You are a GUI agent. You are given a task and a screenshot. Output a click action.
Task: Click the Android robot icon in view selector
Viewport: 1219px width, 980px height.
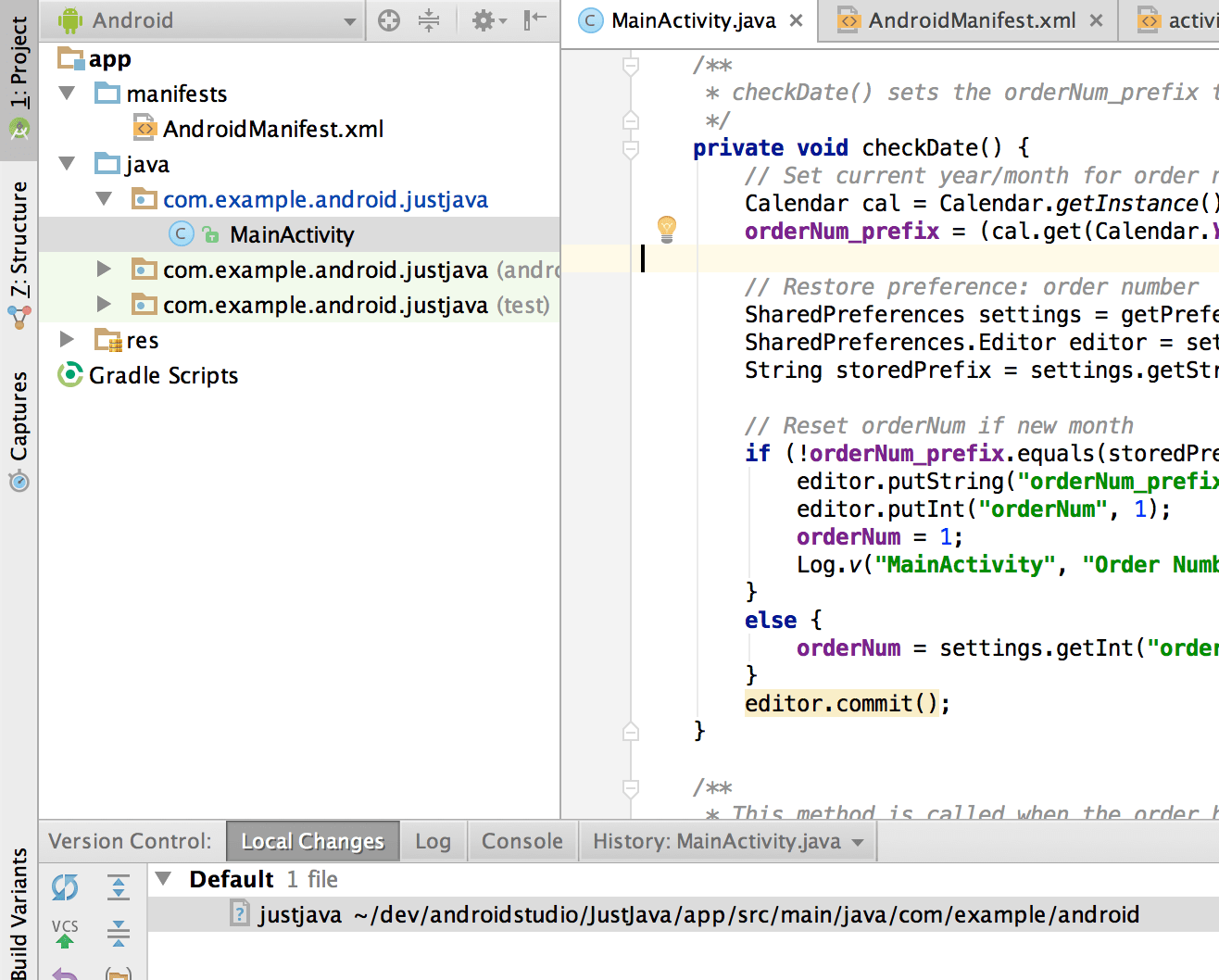pos(70,20)
